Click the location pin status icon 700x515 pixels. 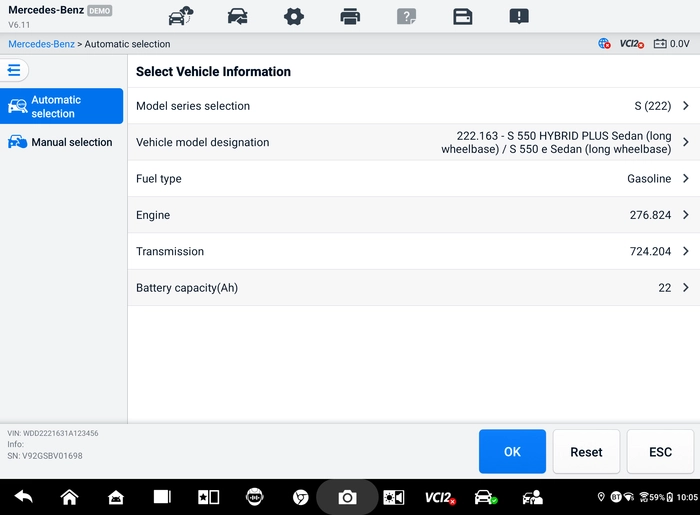coord(601,497)
